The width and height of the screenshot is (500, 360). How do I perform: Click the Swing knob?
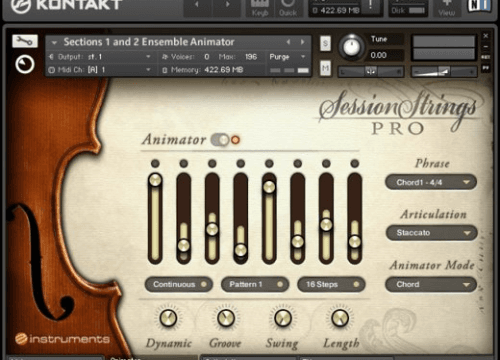[283, 318]
